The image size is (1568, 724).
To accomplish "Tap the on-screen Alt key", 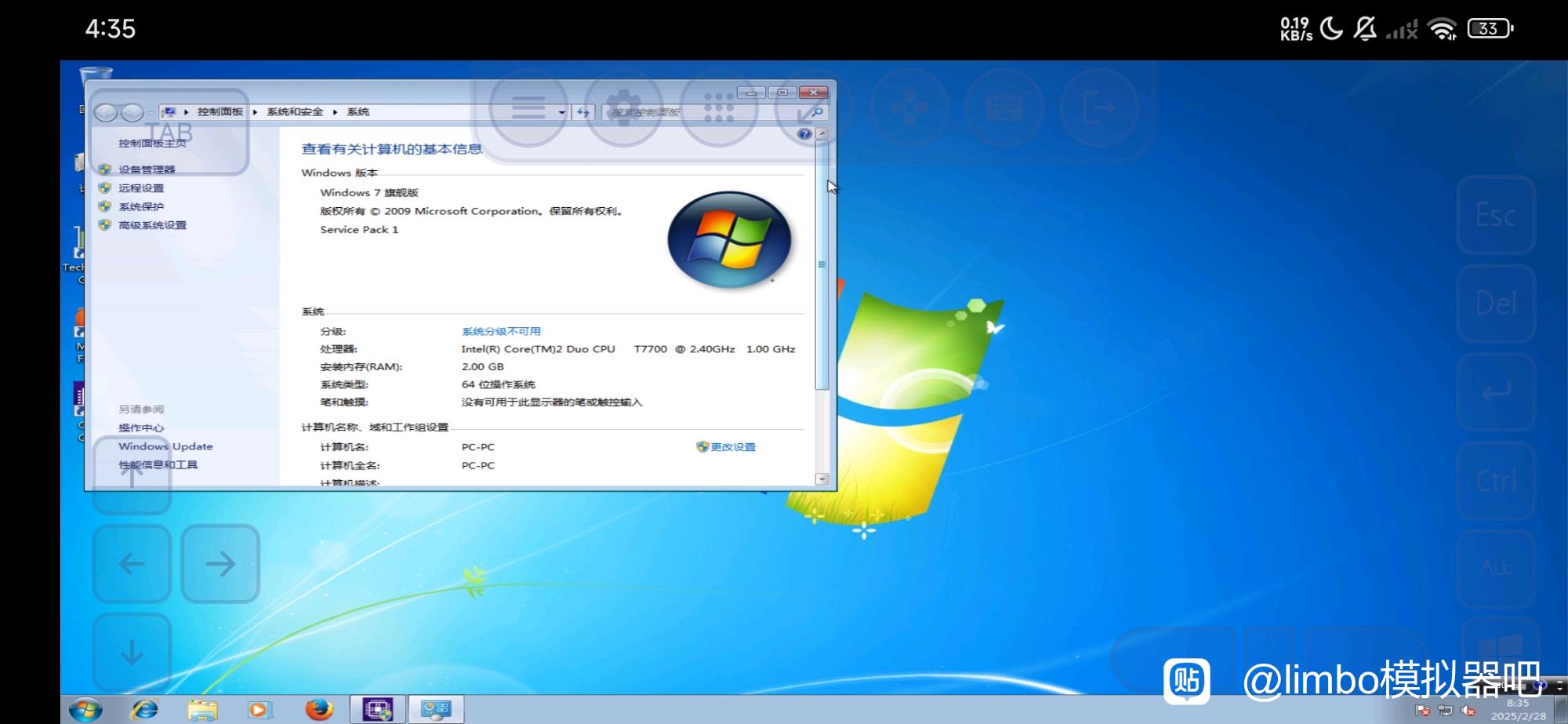I will click(x=1496, y=568).
